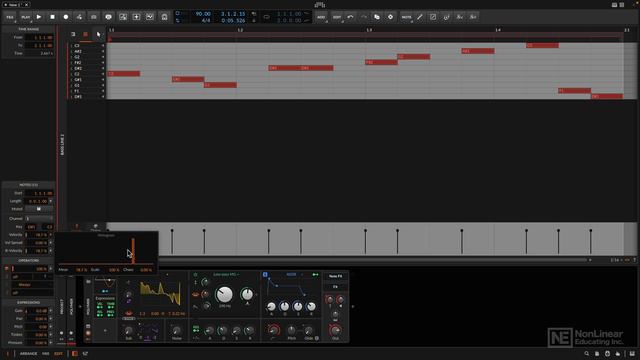Image resolution: width=640 pixels, height=360 pixels.
Task: Click the histogram orange bar in Velocity popup
Action: [x=133, y=250]
